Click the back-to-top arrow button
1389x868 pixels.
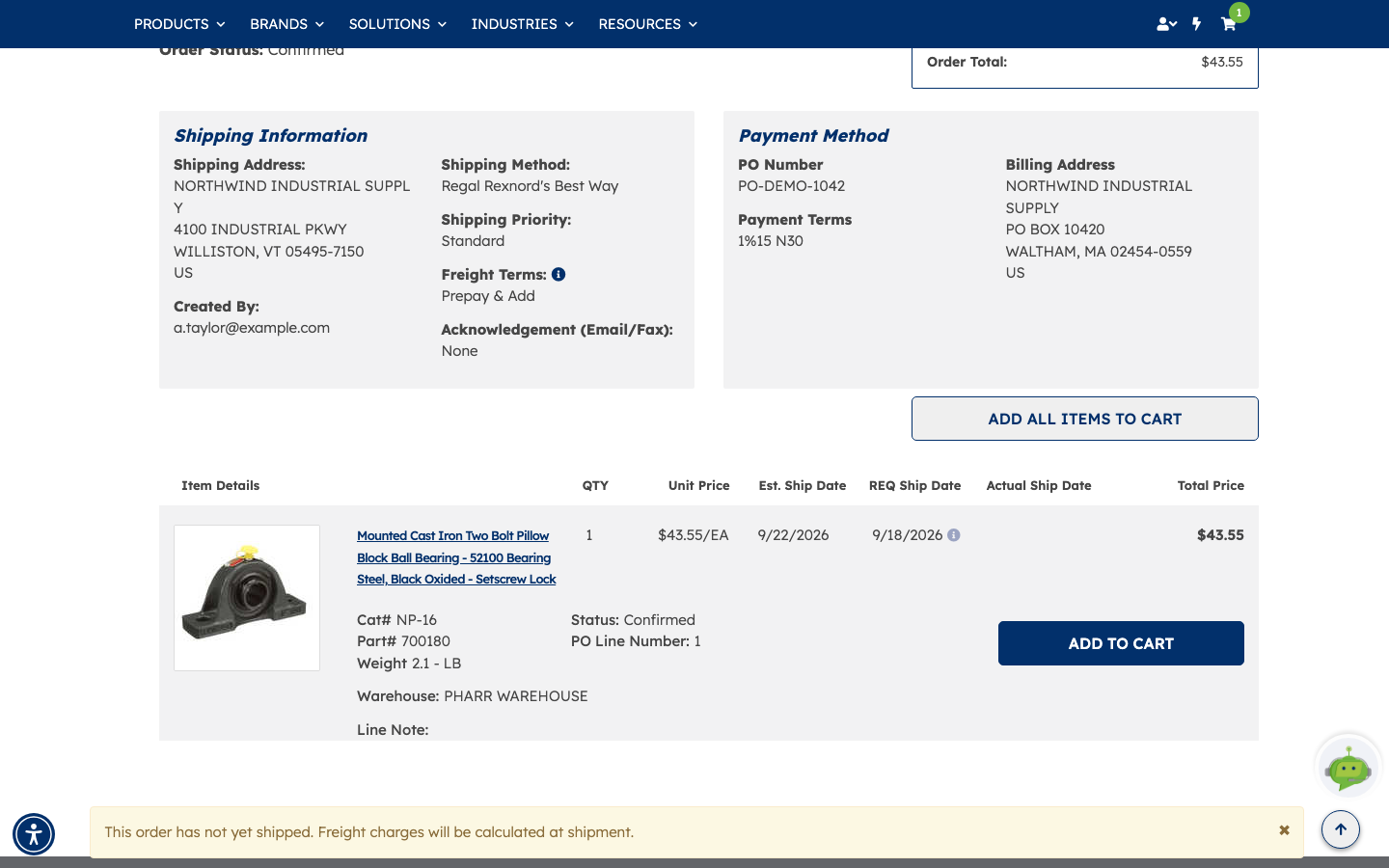[x=1341, y=829]
